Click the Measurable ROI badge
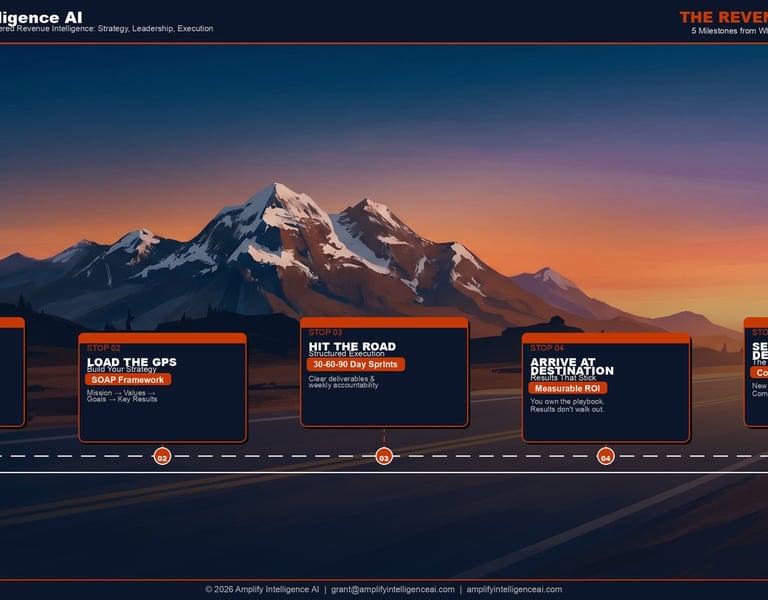This screenshot has height=600, width=768. tap(568, 388)
